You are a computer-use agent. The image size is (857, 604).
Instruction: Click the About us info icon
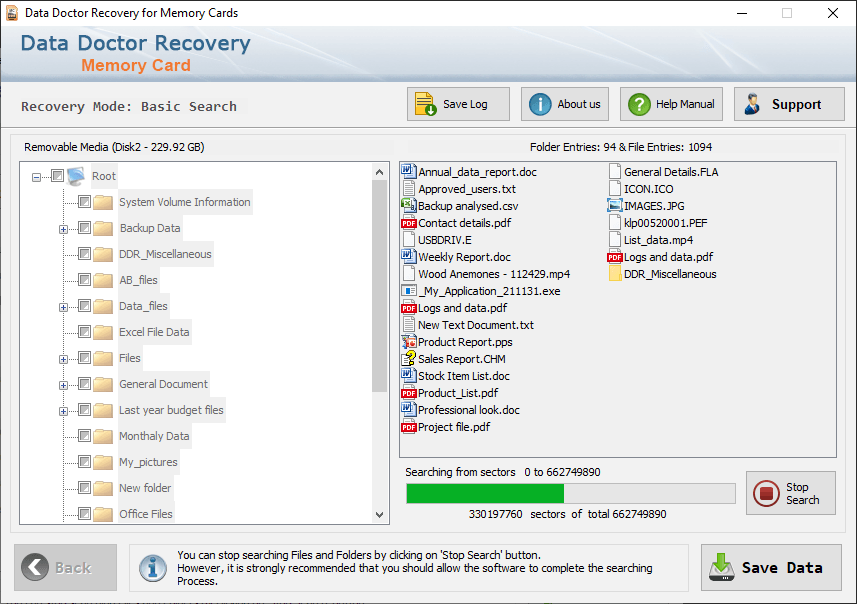pyautogui.click(x=540, y=104)
